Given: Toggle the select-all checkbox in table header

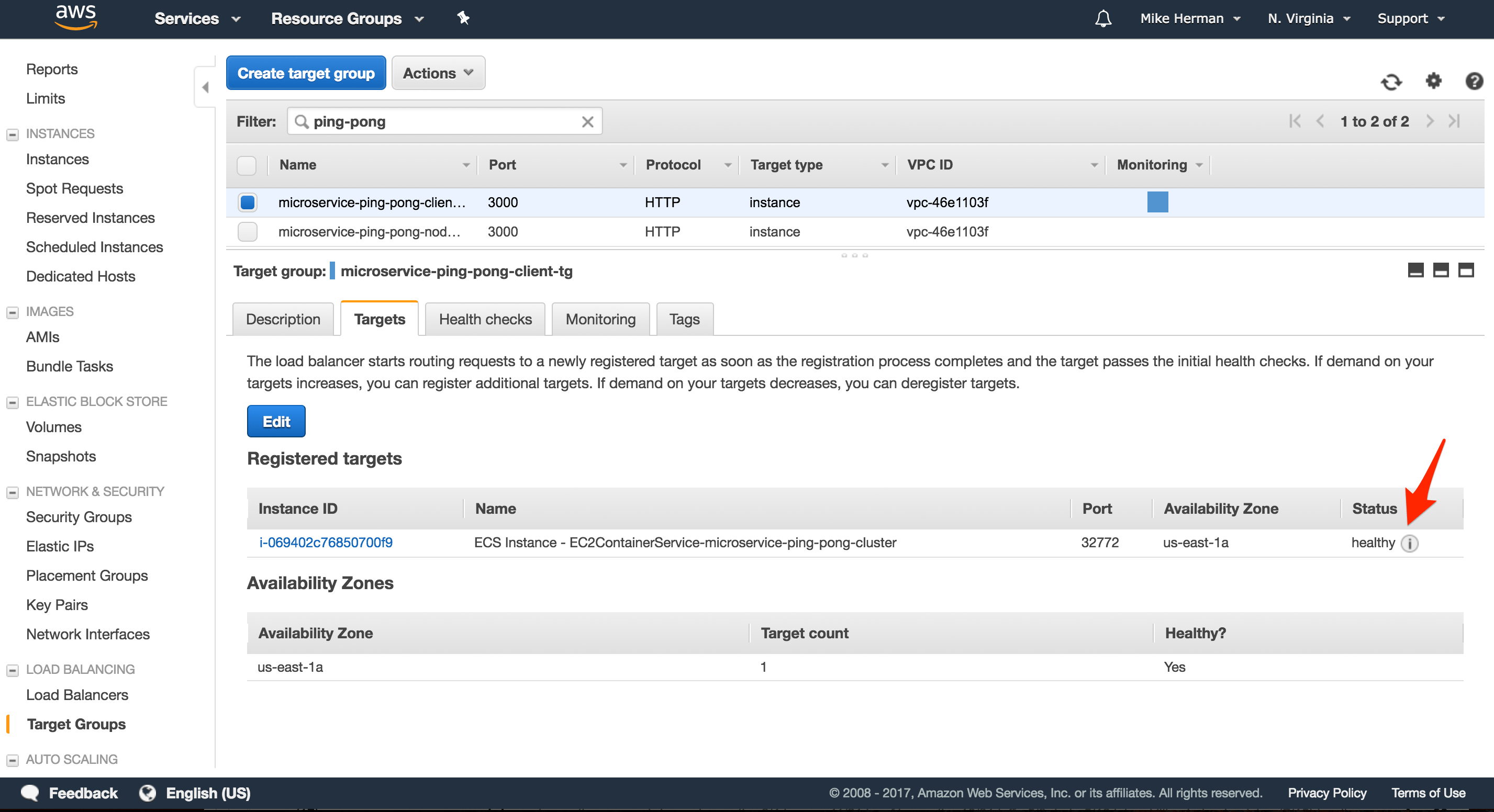Looking at the screenshot, I should click(x=246, y=165).
